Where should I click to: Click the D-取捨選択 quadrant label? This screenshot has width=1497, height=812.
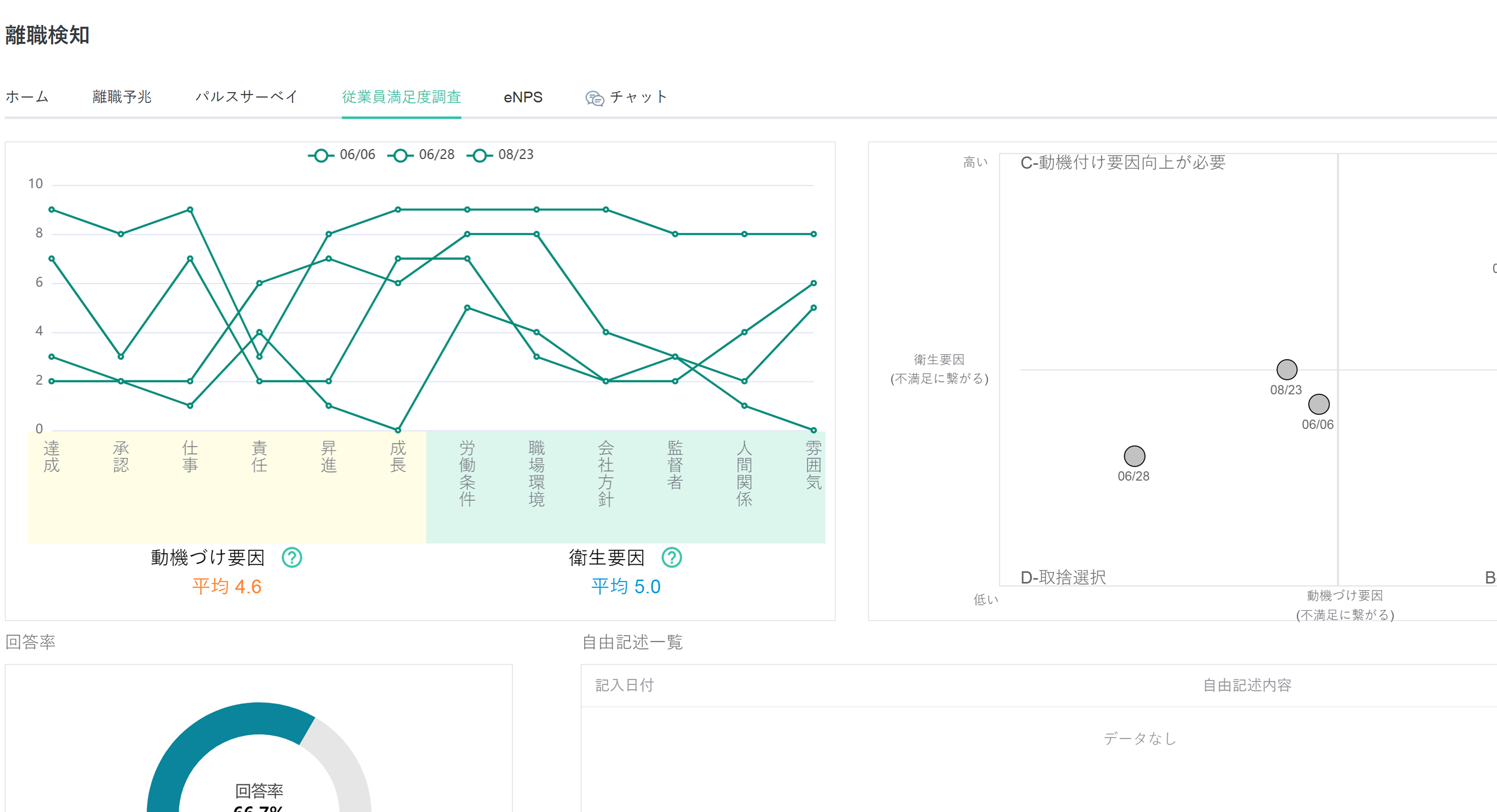1063,577
